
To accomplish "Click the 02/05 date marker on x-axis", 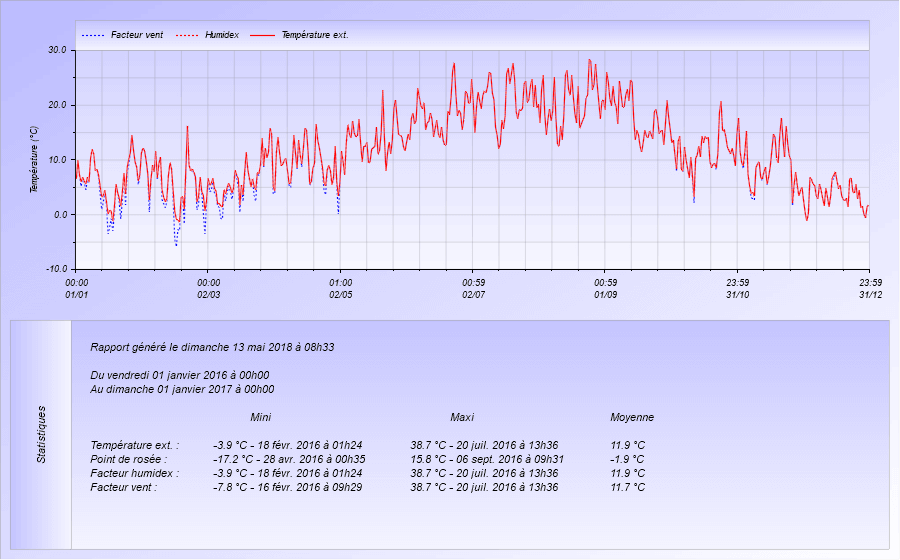I will pyautogui.click(x=340, y=294).
